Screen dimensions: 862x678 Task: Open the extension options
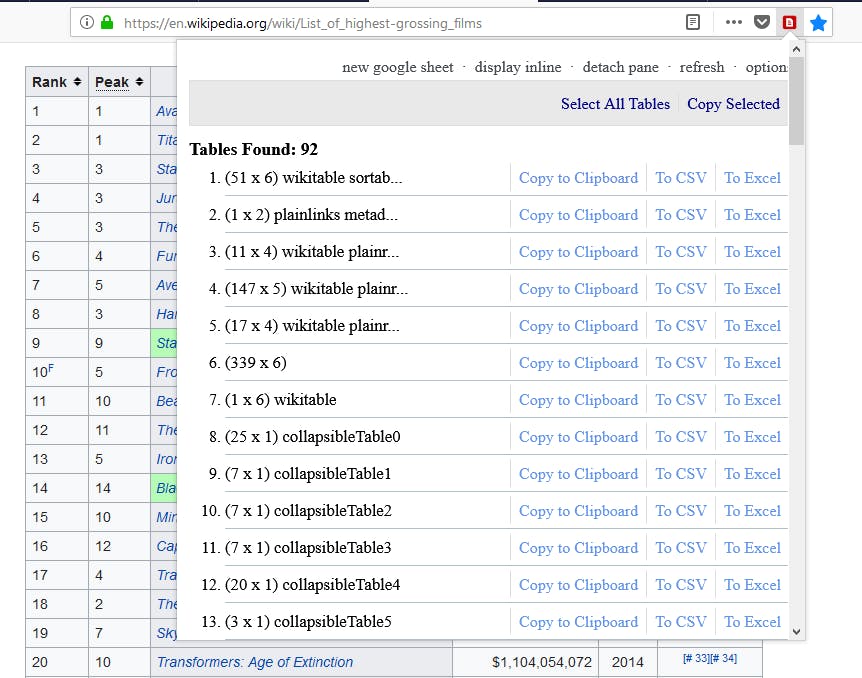[x=764, y=67]
